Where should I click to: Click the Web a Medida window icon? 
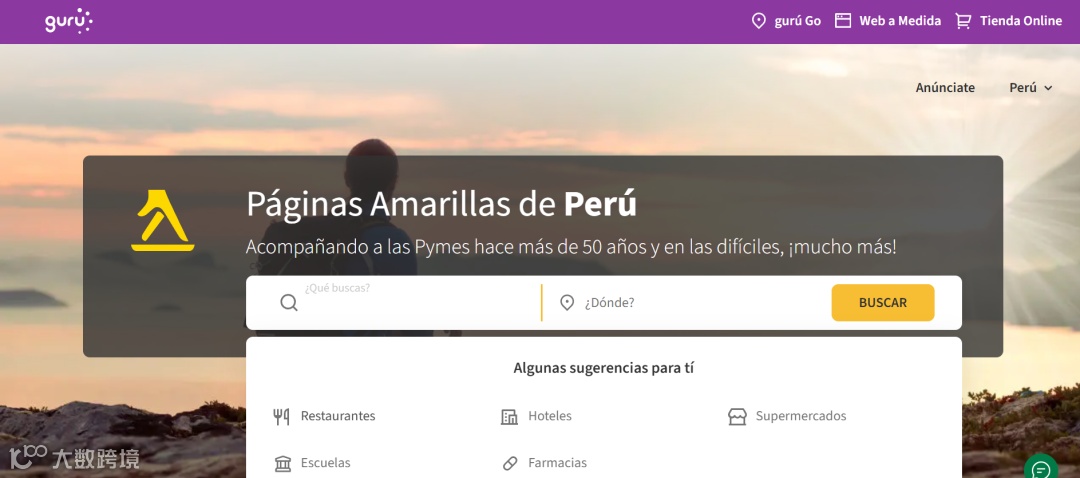coord(843,21)
